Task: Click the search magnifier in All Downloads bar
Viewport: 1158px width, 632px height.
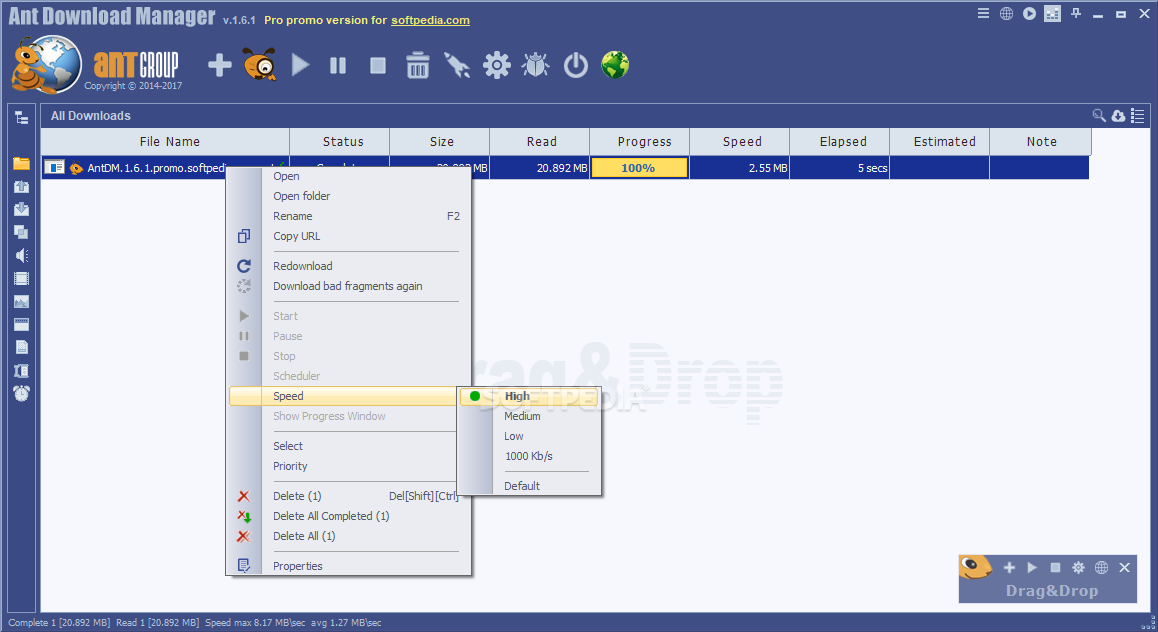Action: click(x=1099, y=115)
